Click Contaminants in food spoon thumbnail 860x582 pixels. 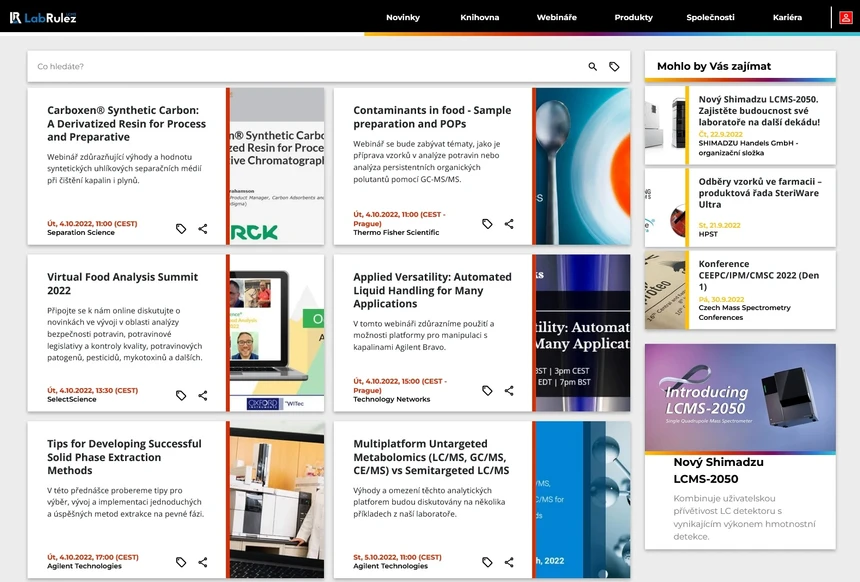coord(583,166)
